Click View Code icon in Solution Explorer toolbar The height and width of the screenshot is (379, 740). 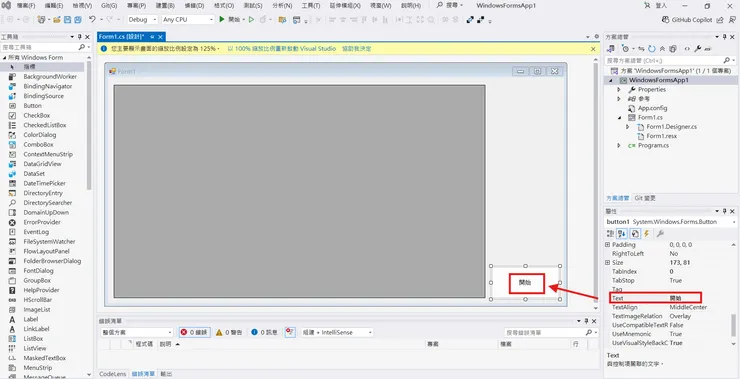687,49
